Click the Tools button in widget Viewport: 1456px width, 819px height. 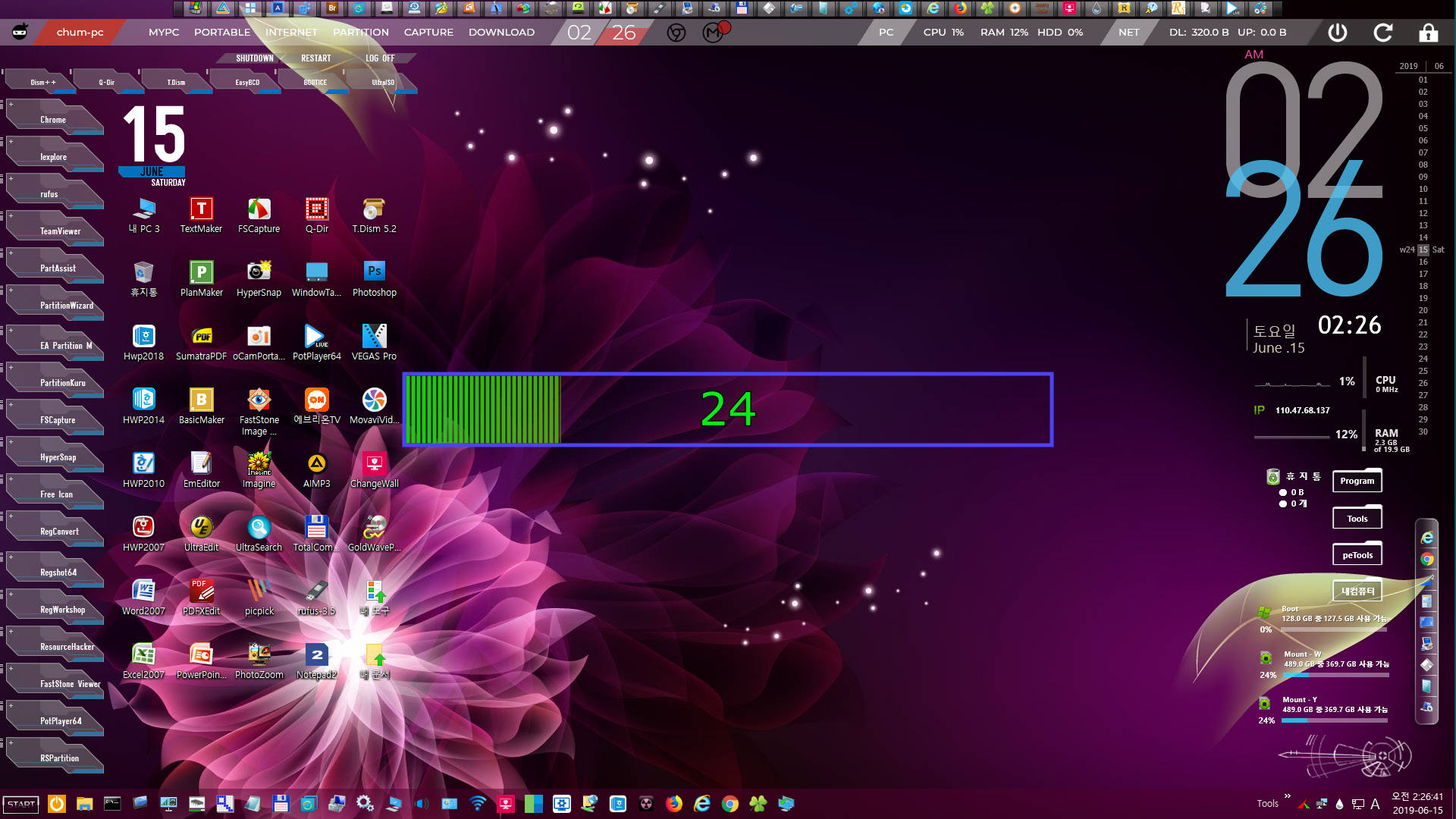1357,519
